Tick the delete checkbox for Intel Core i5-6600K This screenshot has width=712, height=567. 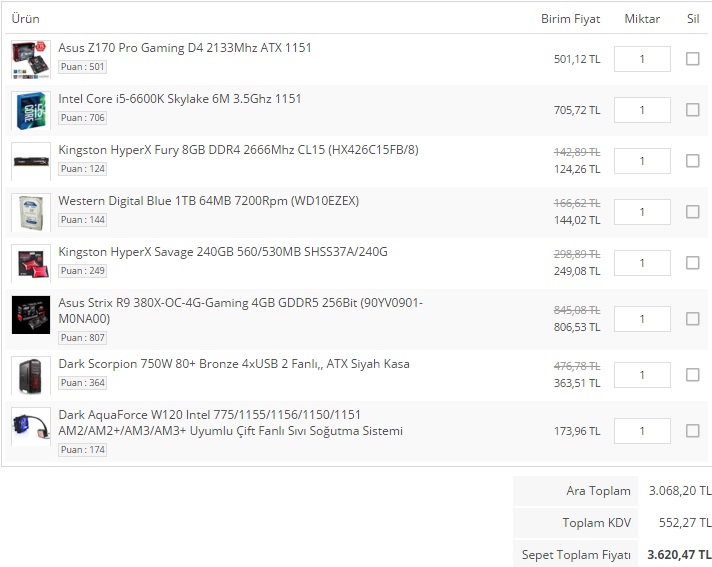pyautogui.click(x=692, y=110)
